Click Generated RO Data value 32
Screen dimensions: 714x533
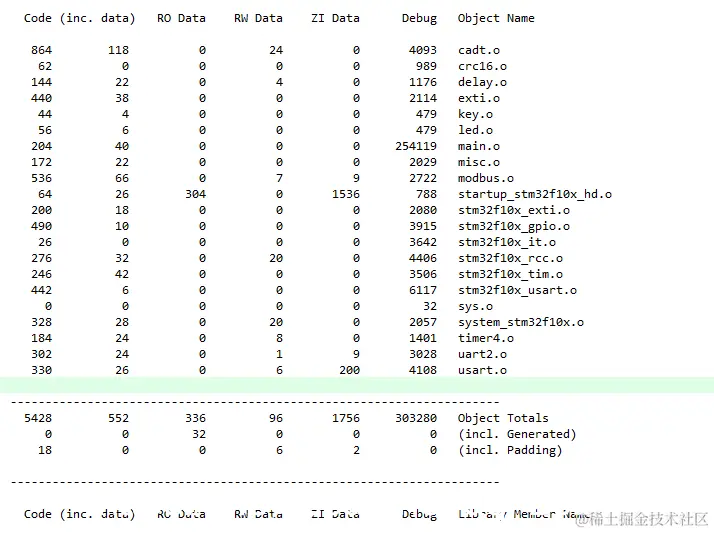point(199,434)
